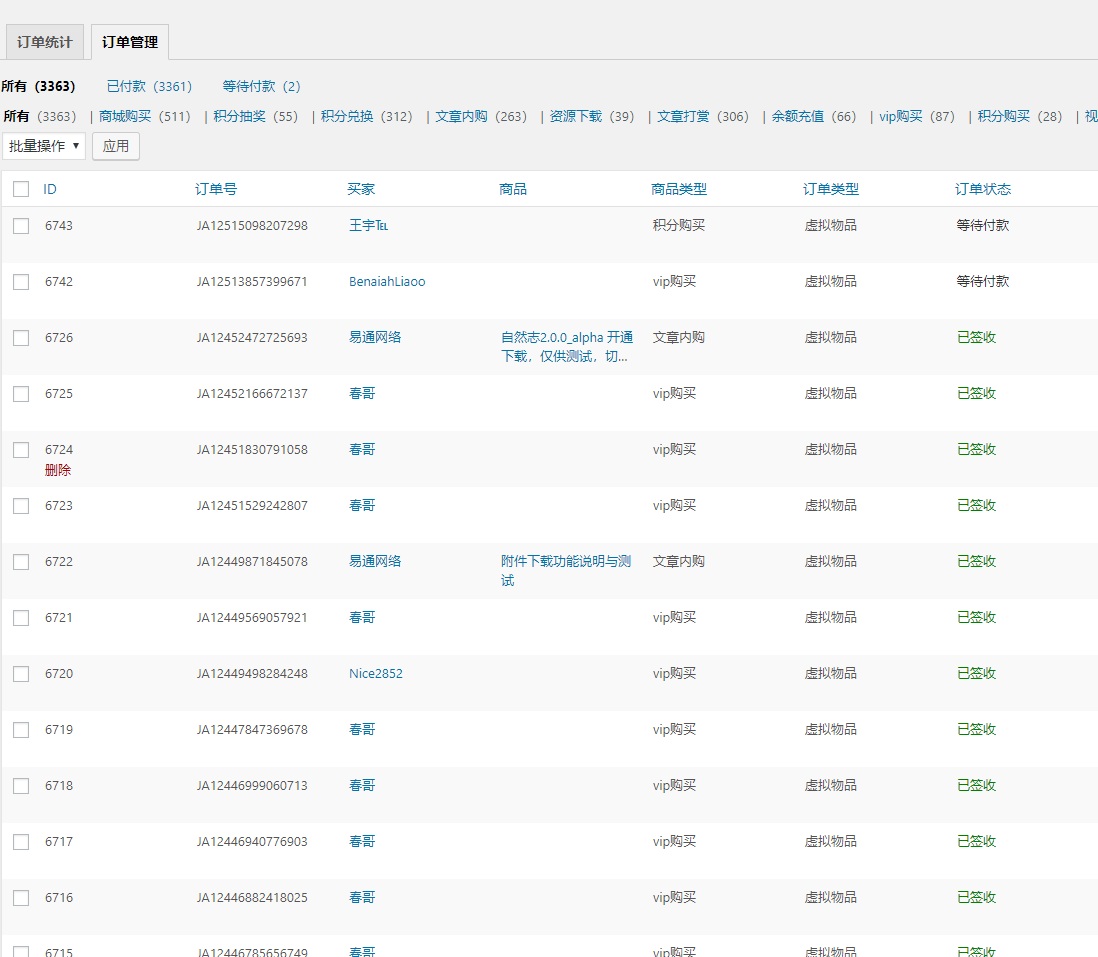Click the 应用 button
Viewport: 1098px width, 957px height.
point(116,146)
